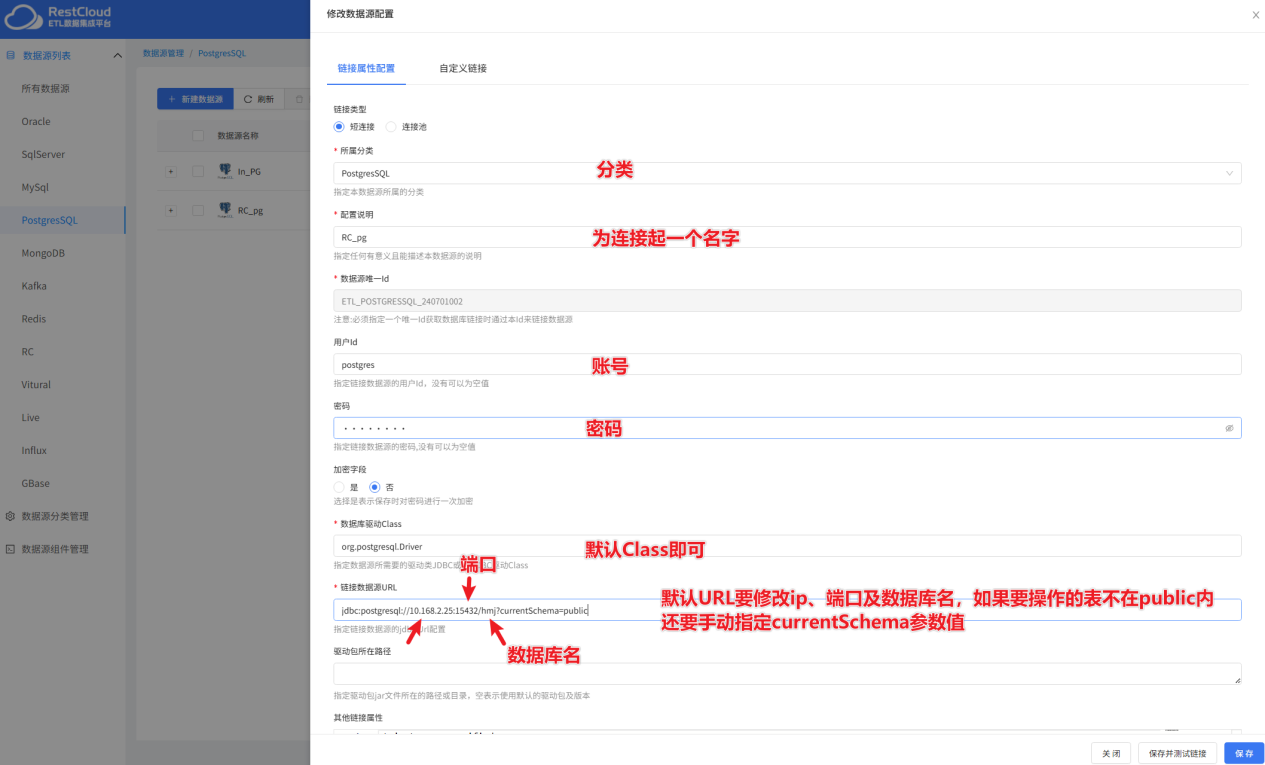Click the RC_pg data source name
Image resolution: width=1265 pixels, height=765 pixels.
pos(250,211)
